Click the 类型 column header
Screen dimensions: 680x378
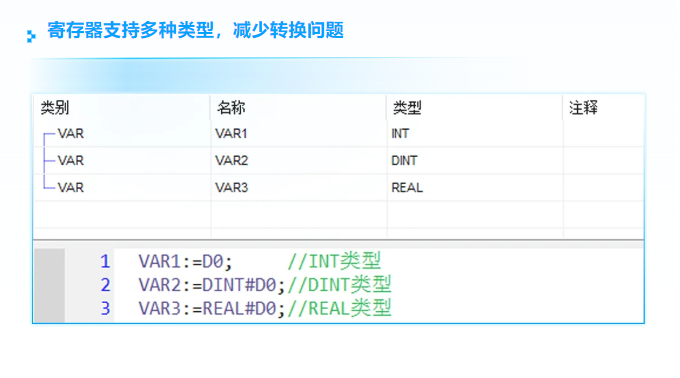coord(407,108)
